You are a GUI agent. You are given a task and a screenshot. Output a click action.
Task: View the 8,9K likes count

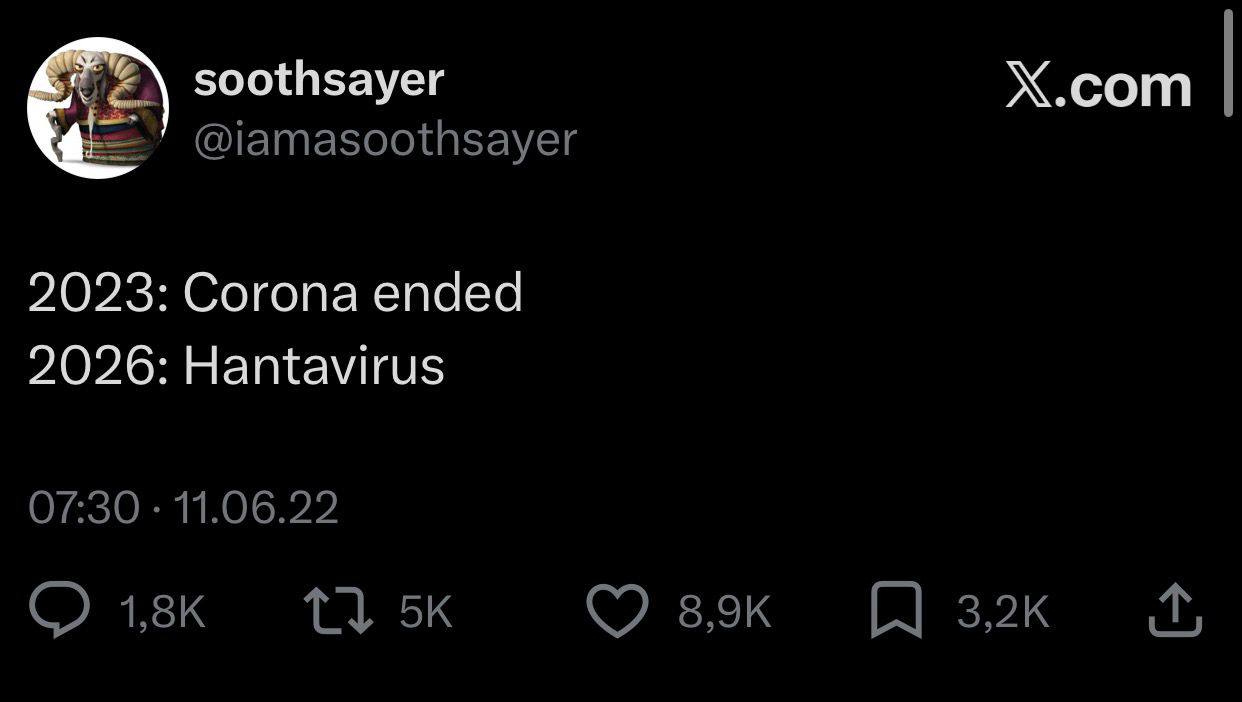(x=725, y=612)
